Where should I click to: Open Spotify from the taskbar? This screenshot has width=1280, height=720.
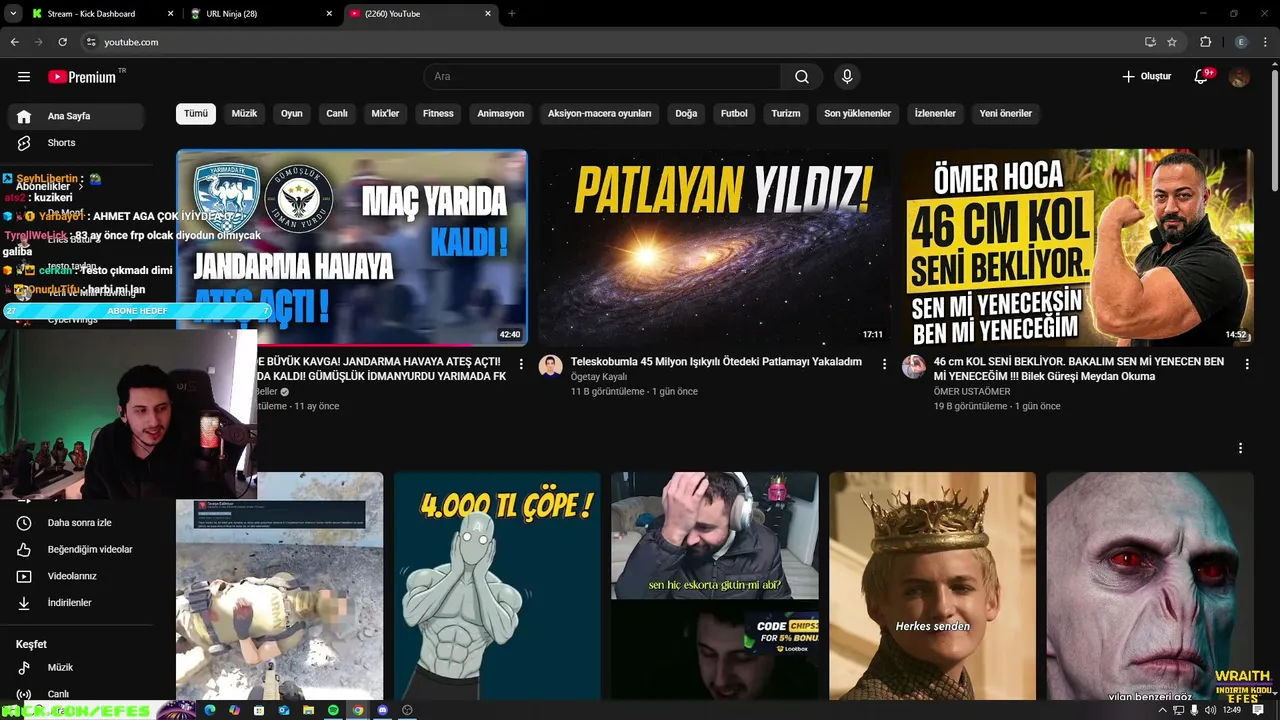(x=333, y=710)
